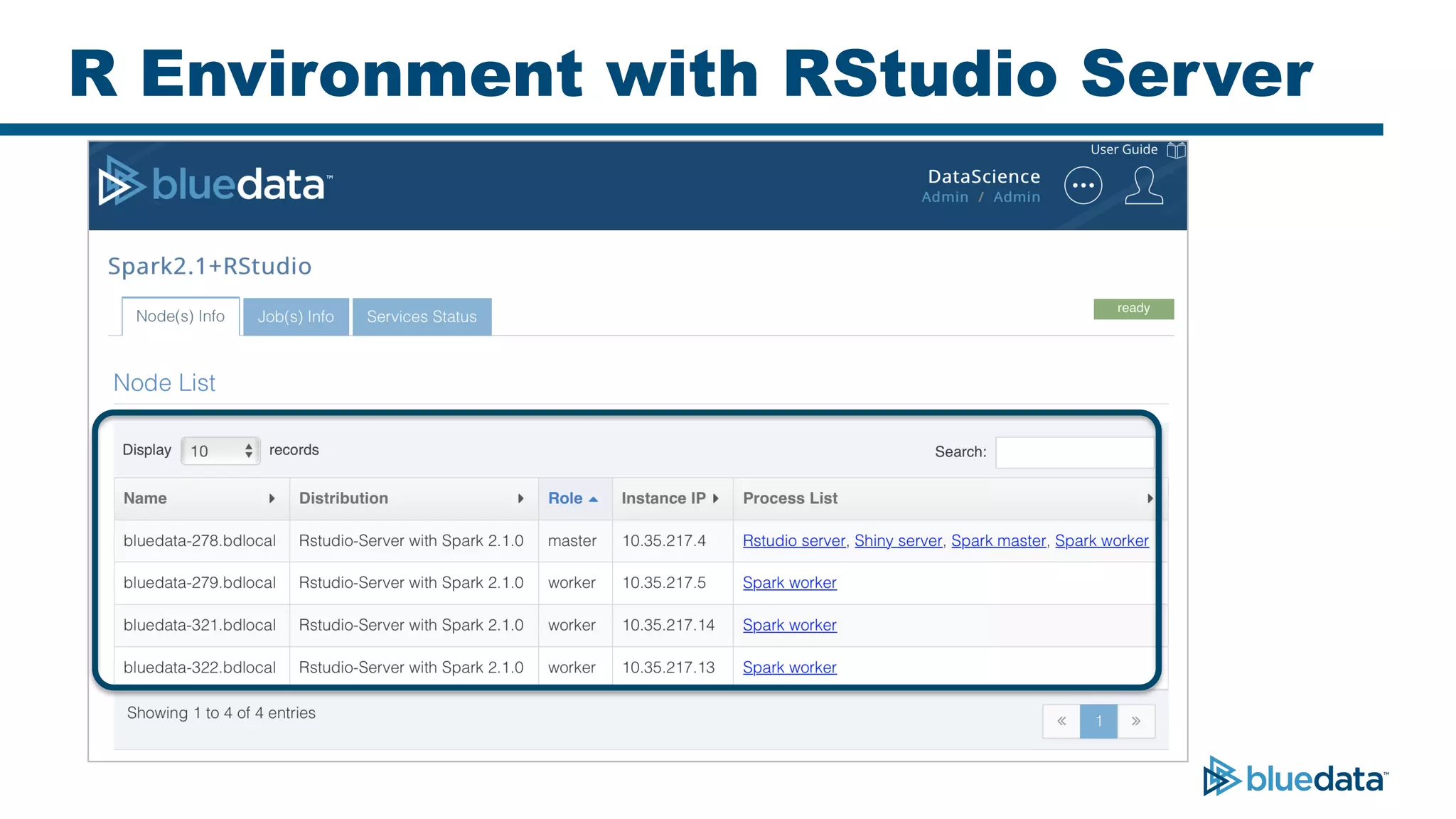1456x819 pixels.
Task: Open the Display records count dropdown
Action: click(x=220, y=451)
